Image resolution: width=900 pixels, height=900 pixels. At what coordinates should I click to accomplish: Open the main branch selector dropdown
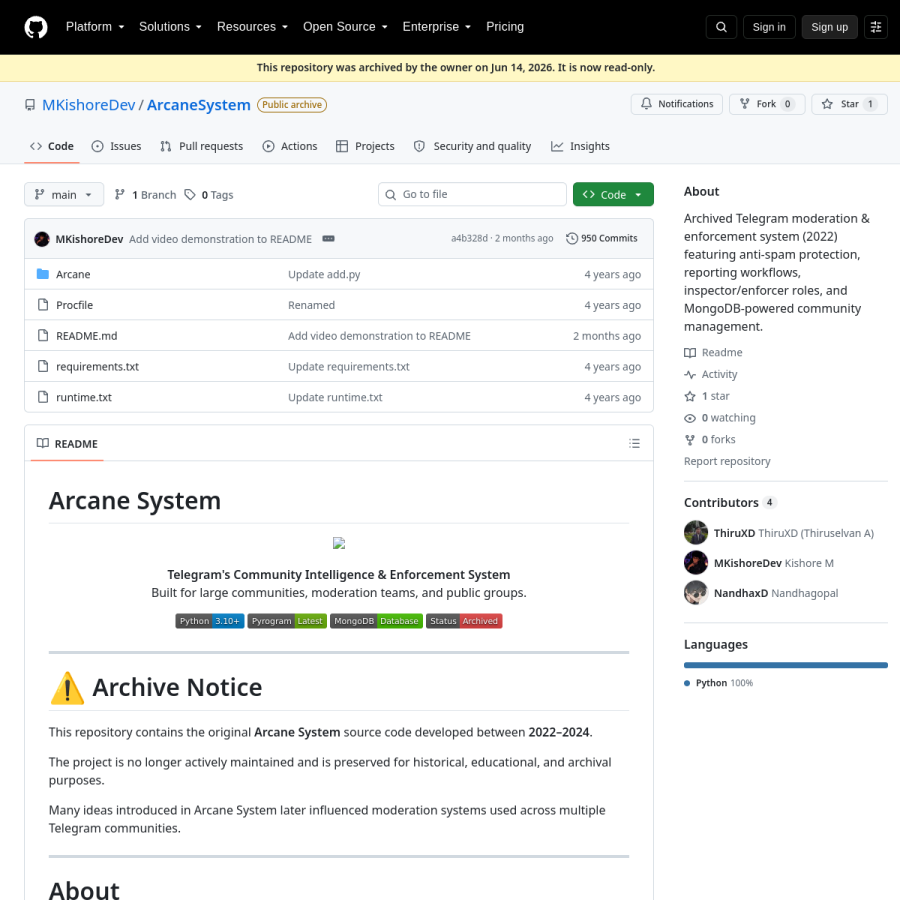(x=64, y=195)
